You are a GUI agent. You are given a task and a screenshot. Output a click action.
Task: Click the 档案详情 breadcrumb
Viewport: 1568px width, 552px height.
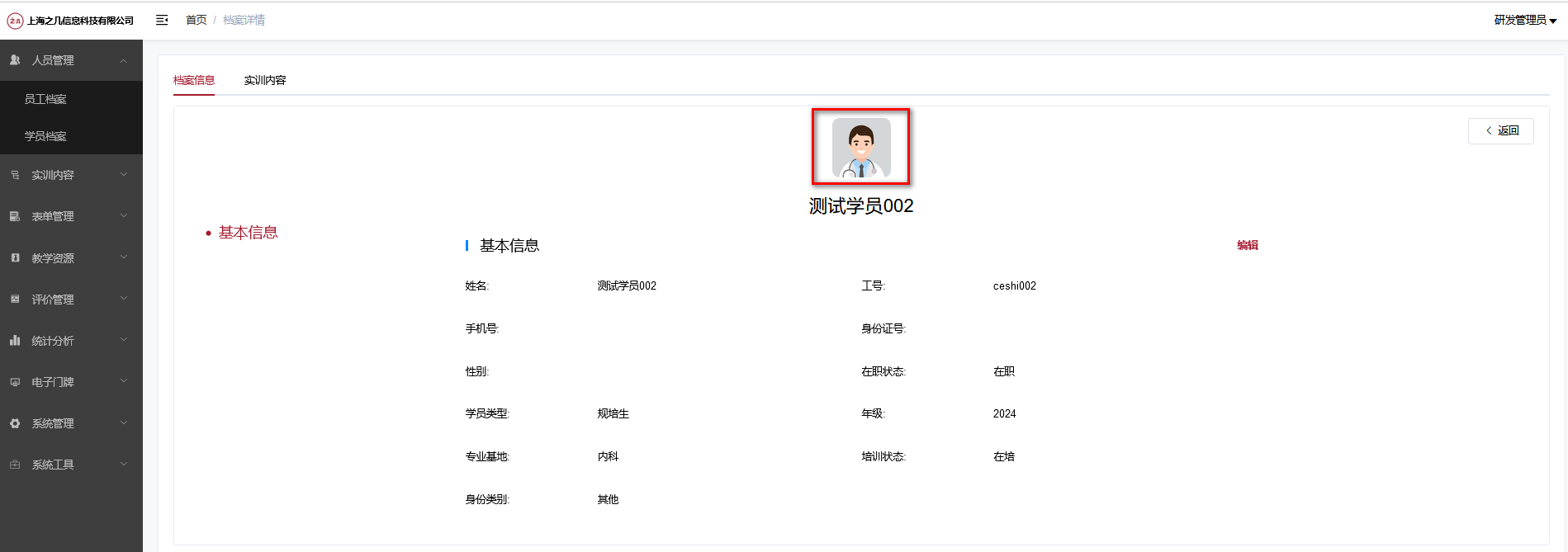pos(244,20)
